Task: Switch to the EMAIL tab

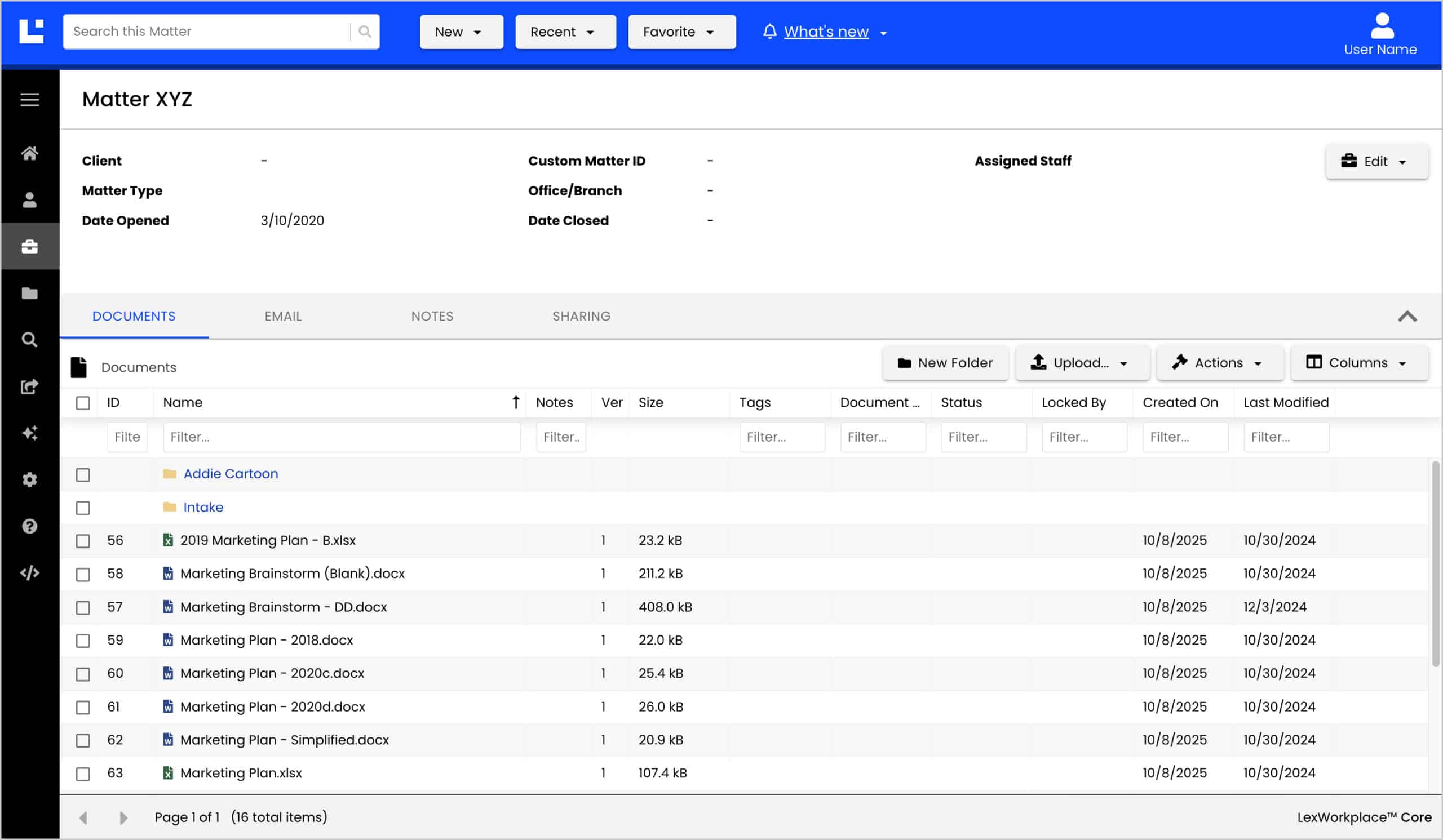Action: point(283,317)
